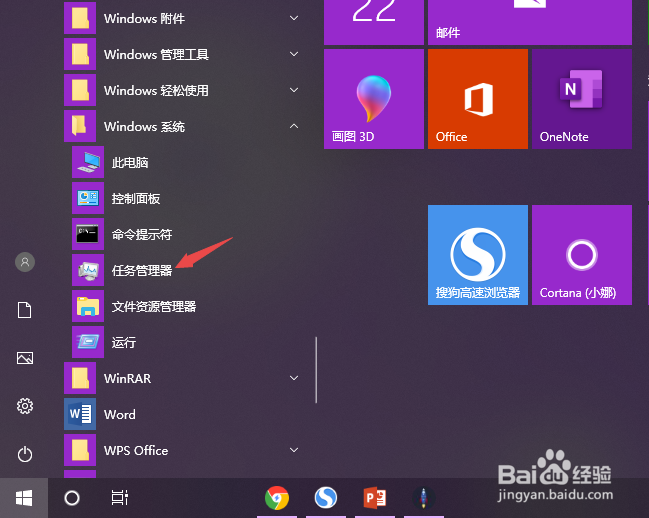Select the 控制面板 text label
Viewport: 649px width, 518px height.
click(x=136, y=199)
